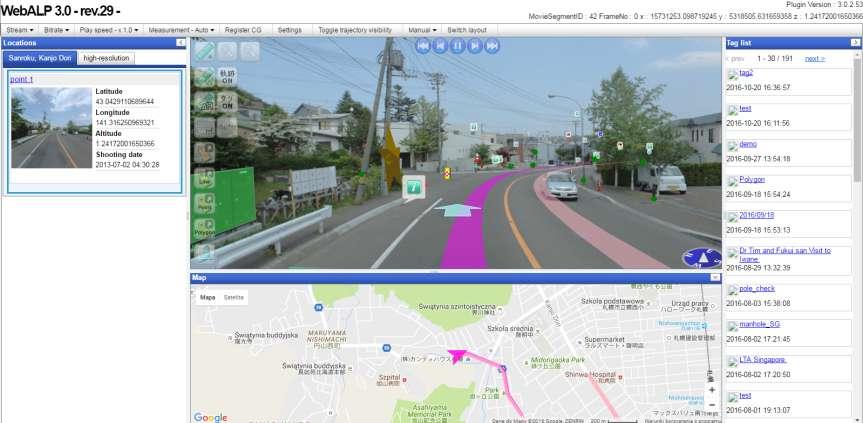
Task: Select the Line search tool icon
Action: pyautogui.click(x=204, y=178)
